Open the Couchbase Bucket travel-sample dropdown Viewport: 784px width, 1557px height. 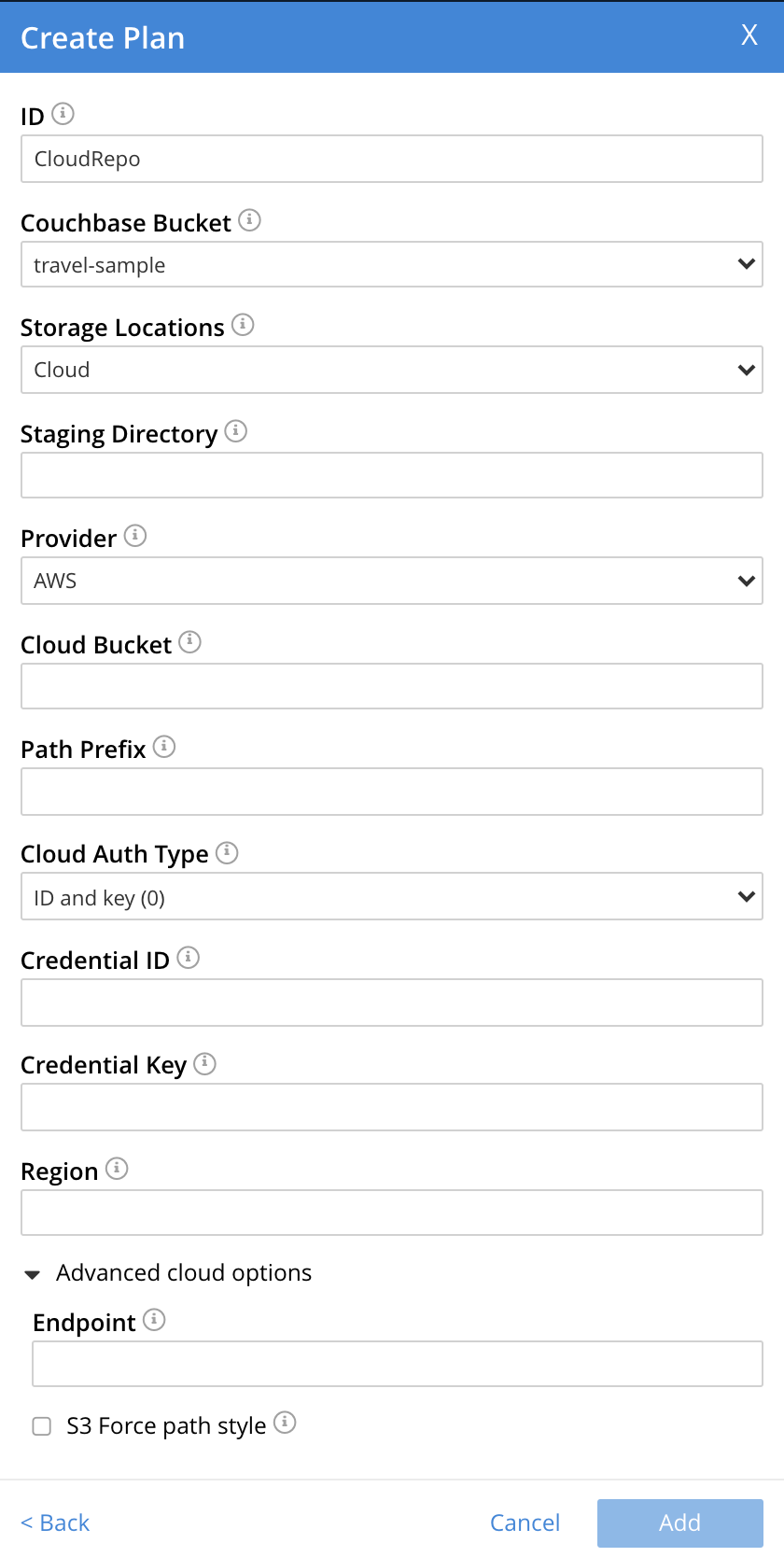pos(392,264)
